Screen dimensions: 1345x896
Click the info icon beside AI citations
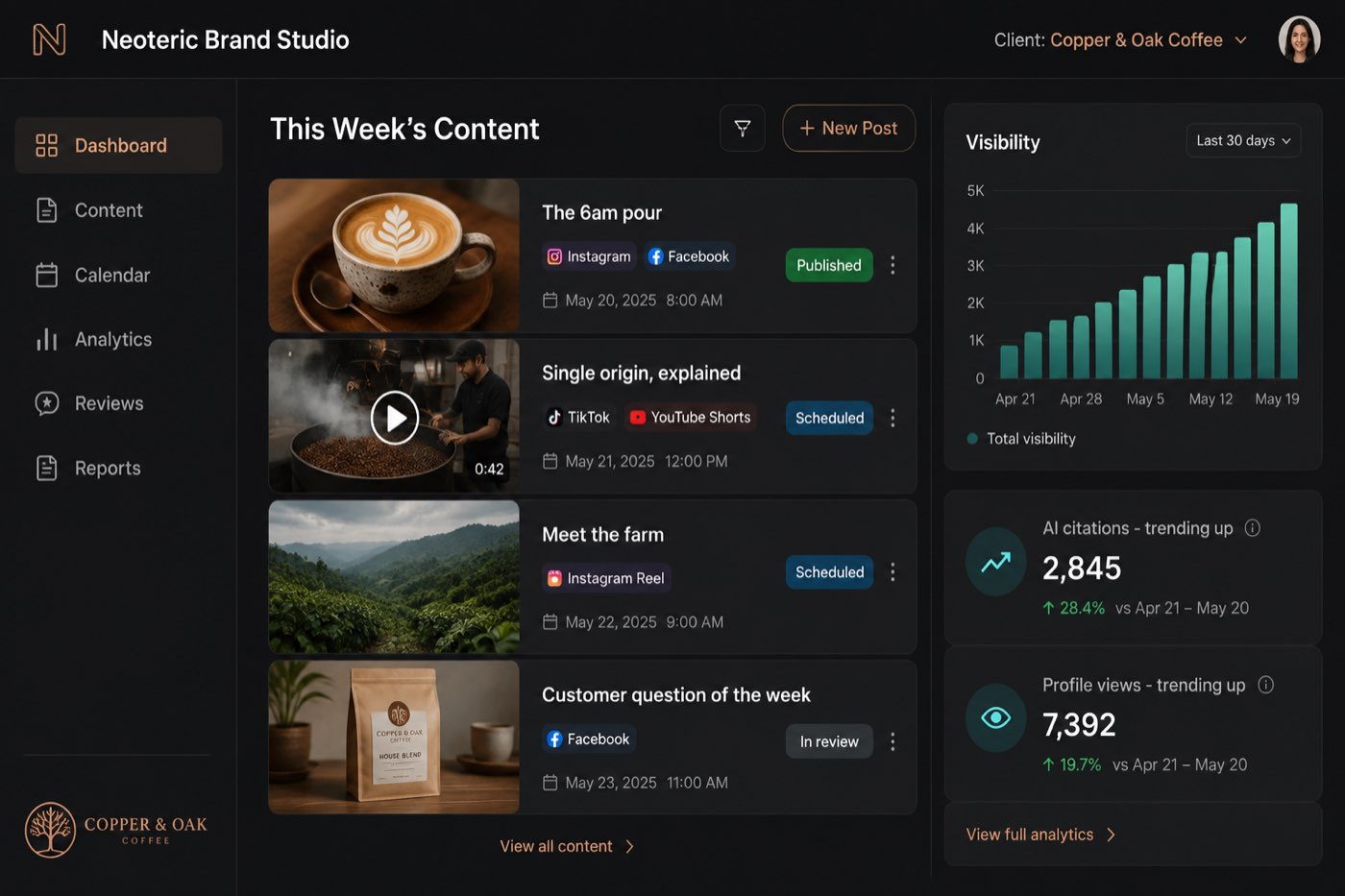coord(1252,528)
